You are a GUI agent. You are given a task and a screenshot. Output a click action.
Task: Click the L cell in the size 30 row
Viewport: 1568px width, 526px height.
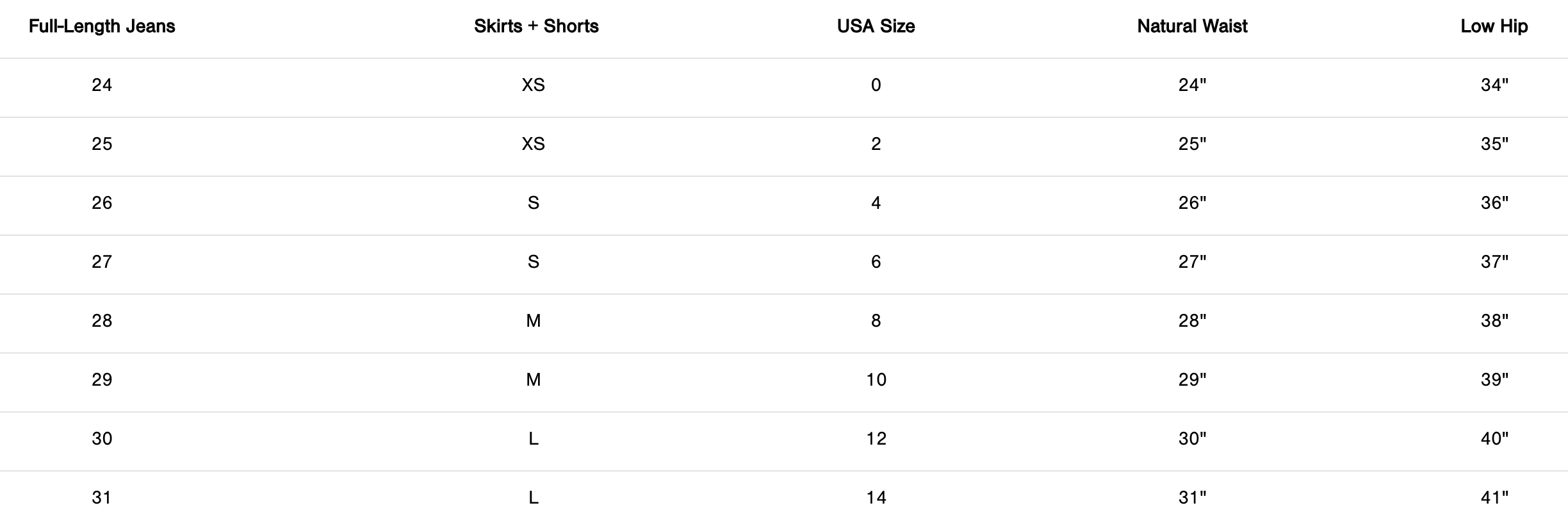pos(533,439)
